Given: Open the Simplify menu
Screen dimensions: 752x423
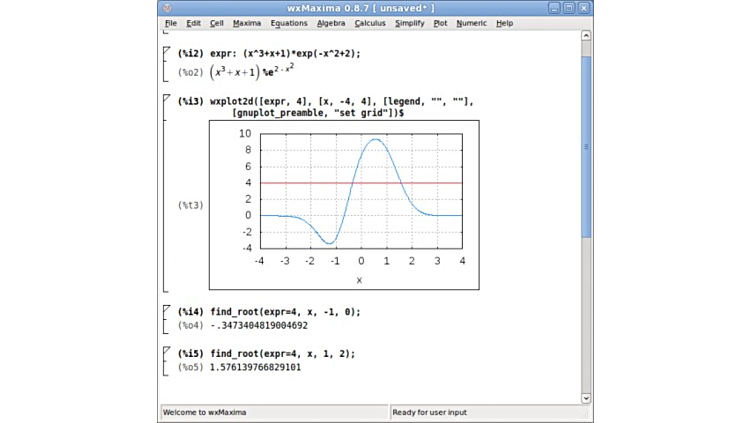Looking at the screenshot, I should [x=409, y=23].
